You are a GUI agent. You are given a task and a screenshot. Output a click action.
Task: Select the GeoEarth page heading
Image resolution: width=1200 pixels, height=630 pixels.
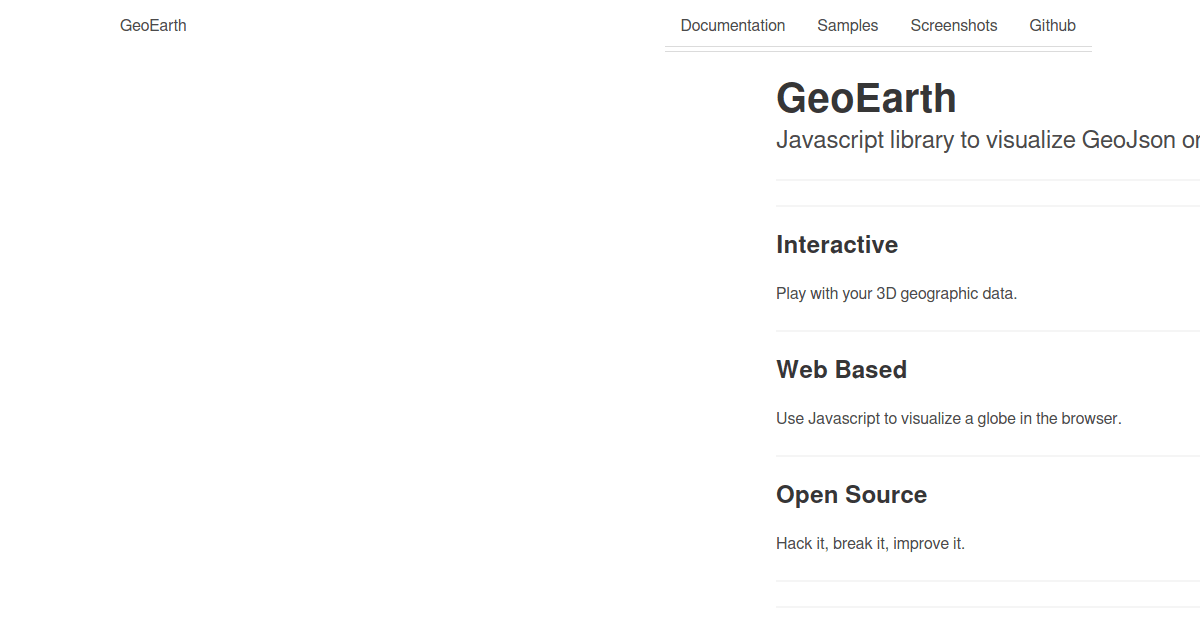[866, 98]
